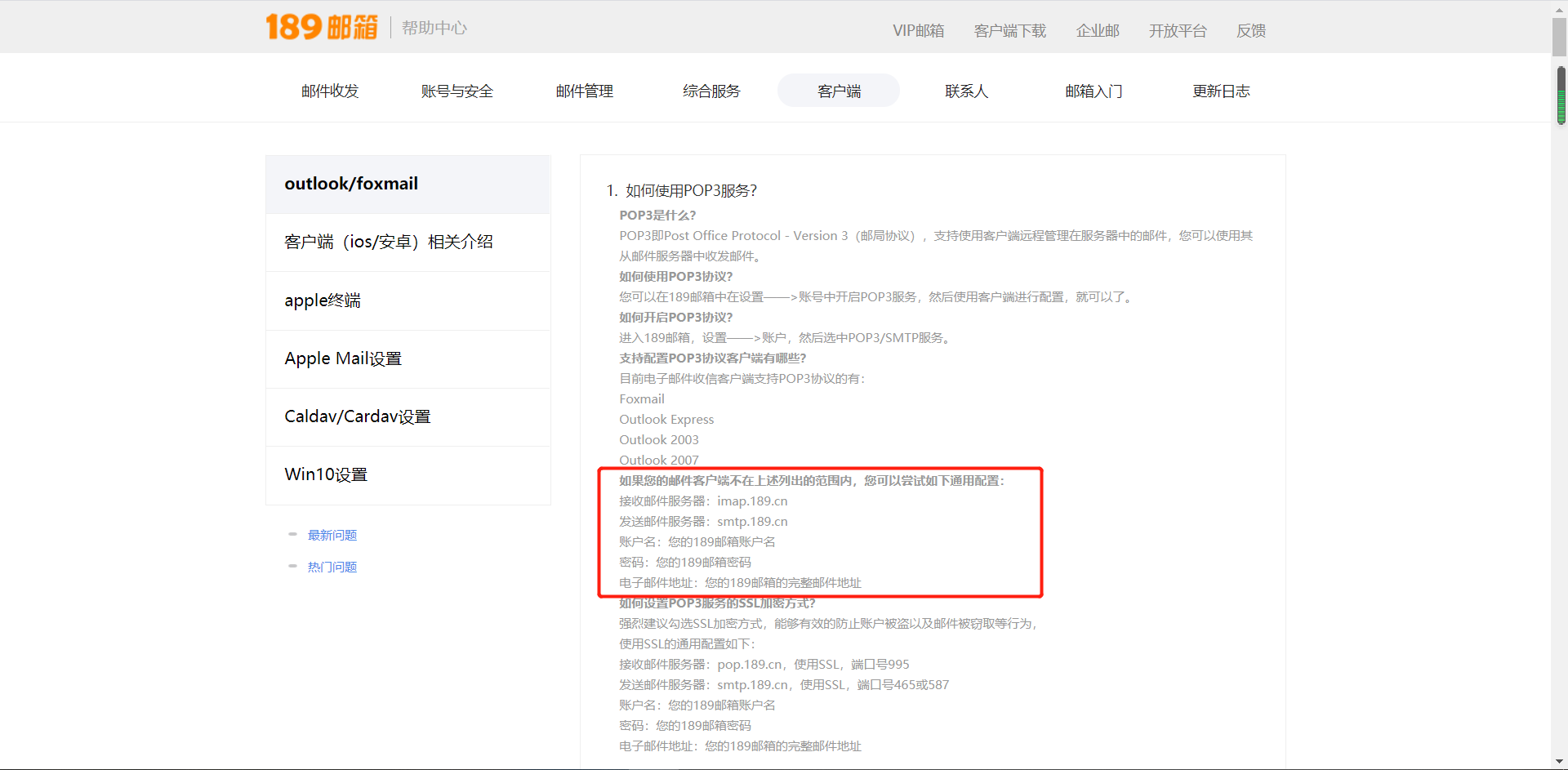Click line with pop.189.cn 端口号995

[x=764, y=665]
